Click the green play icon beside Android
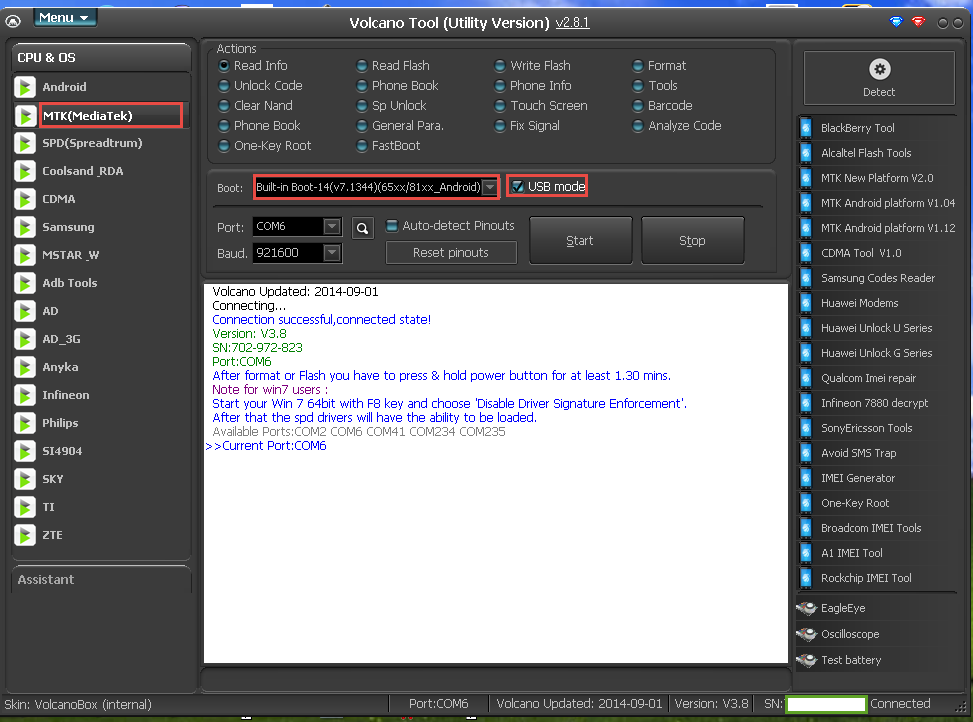The width and height of the screenshot is (973, 722). click(x=25, y=87)
